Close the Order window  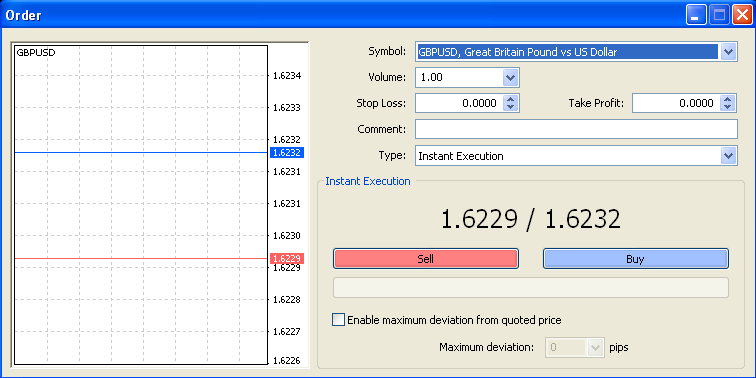pos(742,15)
